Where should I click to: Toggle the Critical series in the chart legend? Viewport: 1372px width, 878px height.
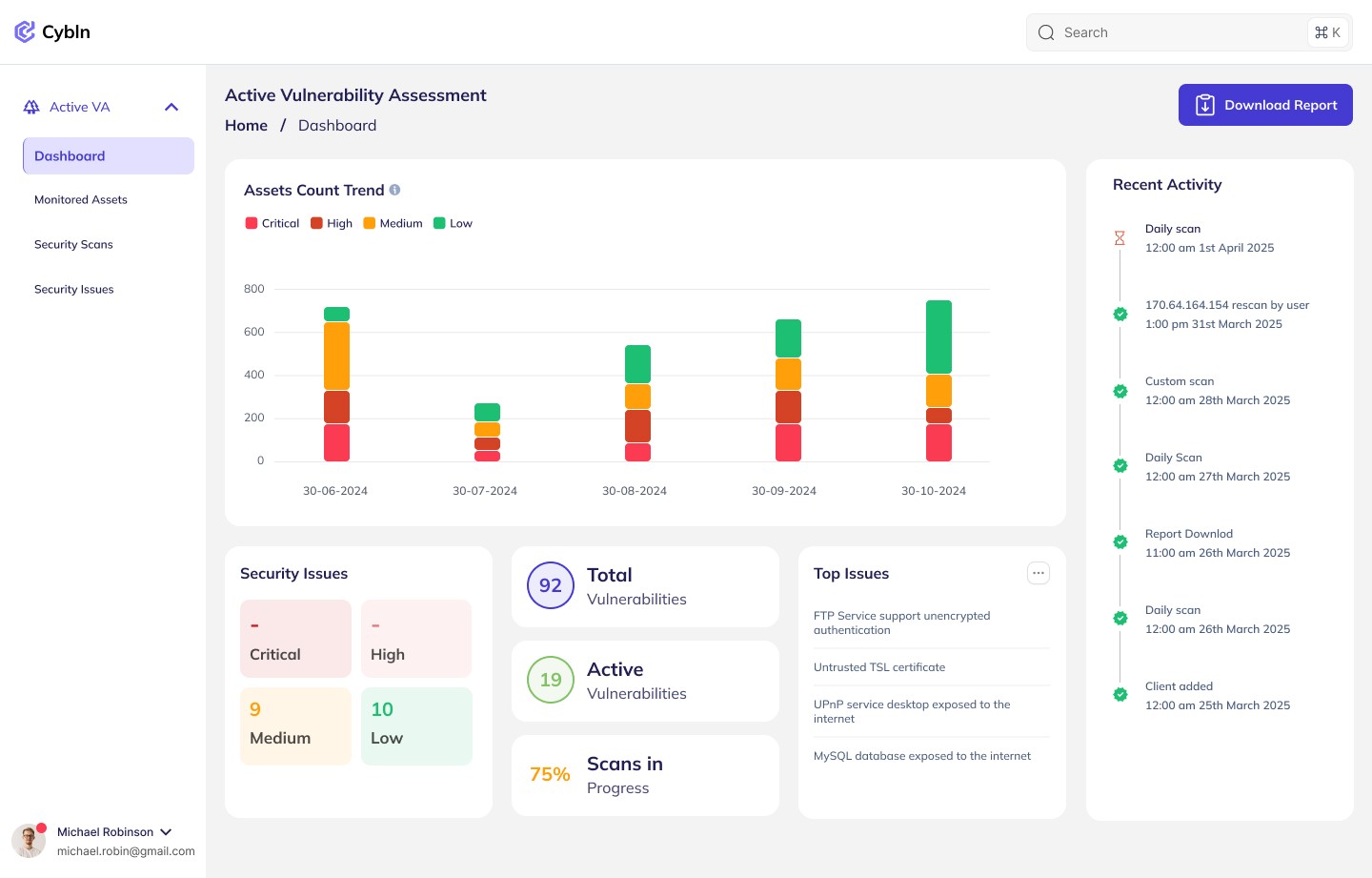click(272, 223)
